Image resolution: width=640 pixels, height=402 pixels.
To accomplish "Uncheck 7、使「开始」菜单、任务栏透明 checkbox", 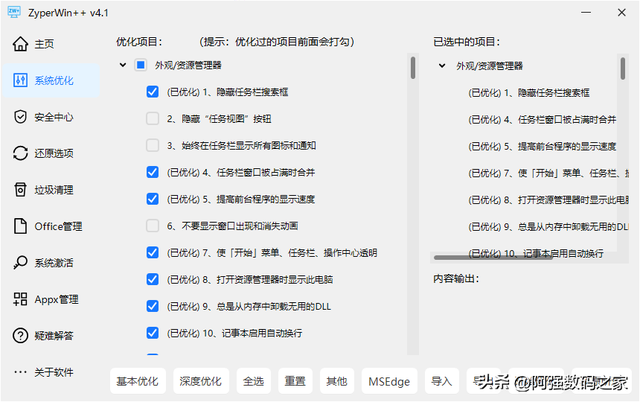I will click(153, 253).
